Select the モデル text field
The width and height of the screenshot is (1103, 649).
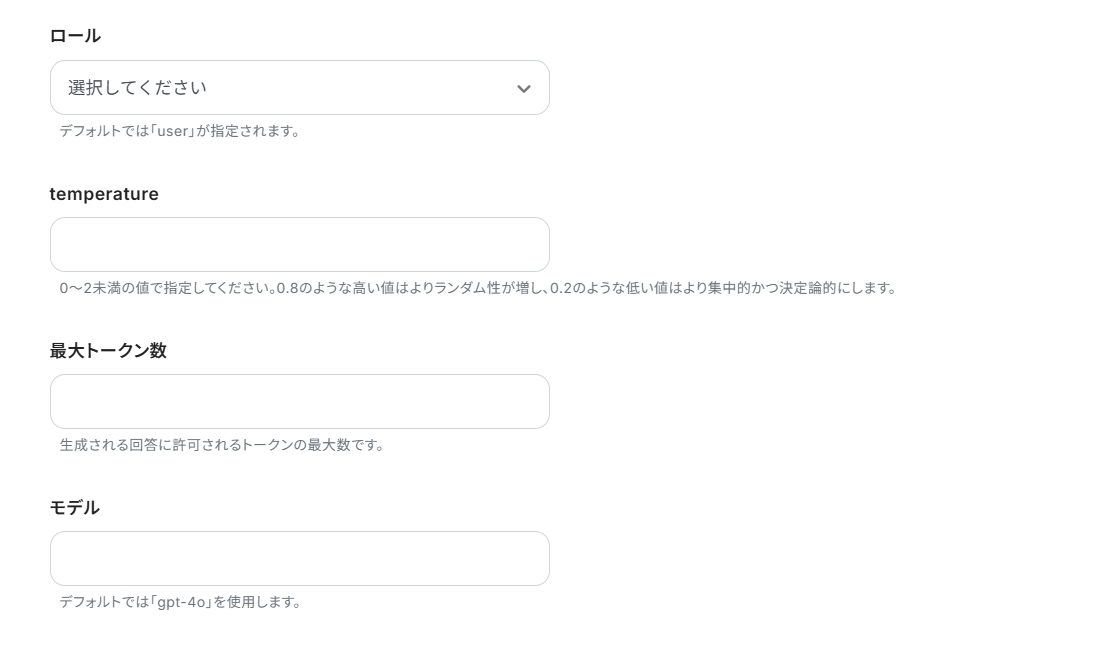[299, 559]
